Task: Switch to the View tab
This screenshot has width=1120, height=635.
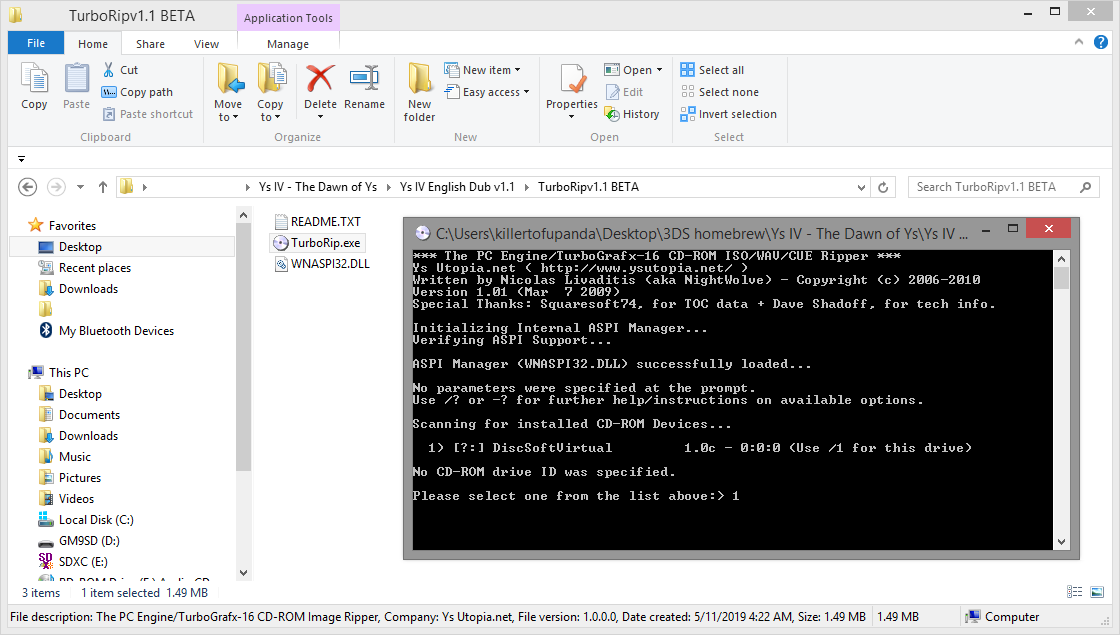Action: click(206, 44)
